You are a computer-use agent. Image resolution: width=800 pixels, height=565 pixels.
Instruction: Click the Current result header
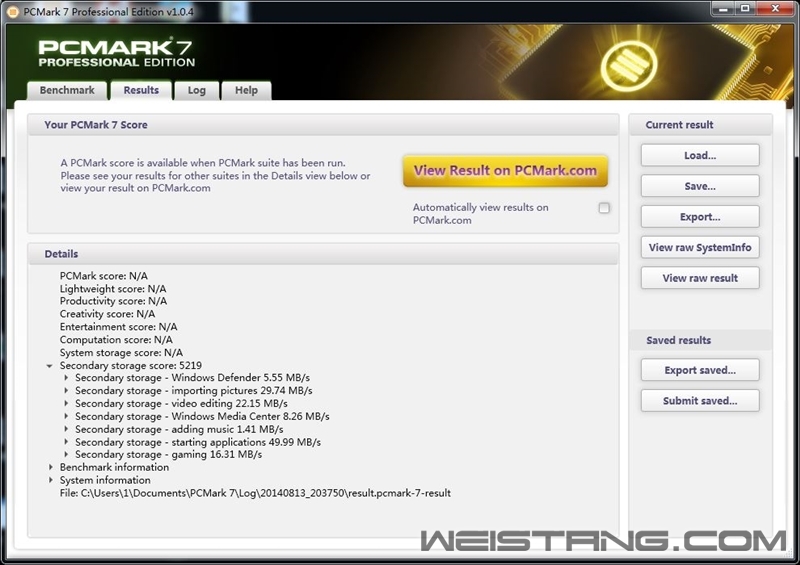701,125
